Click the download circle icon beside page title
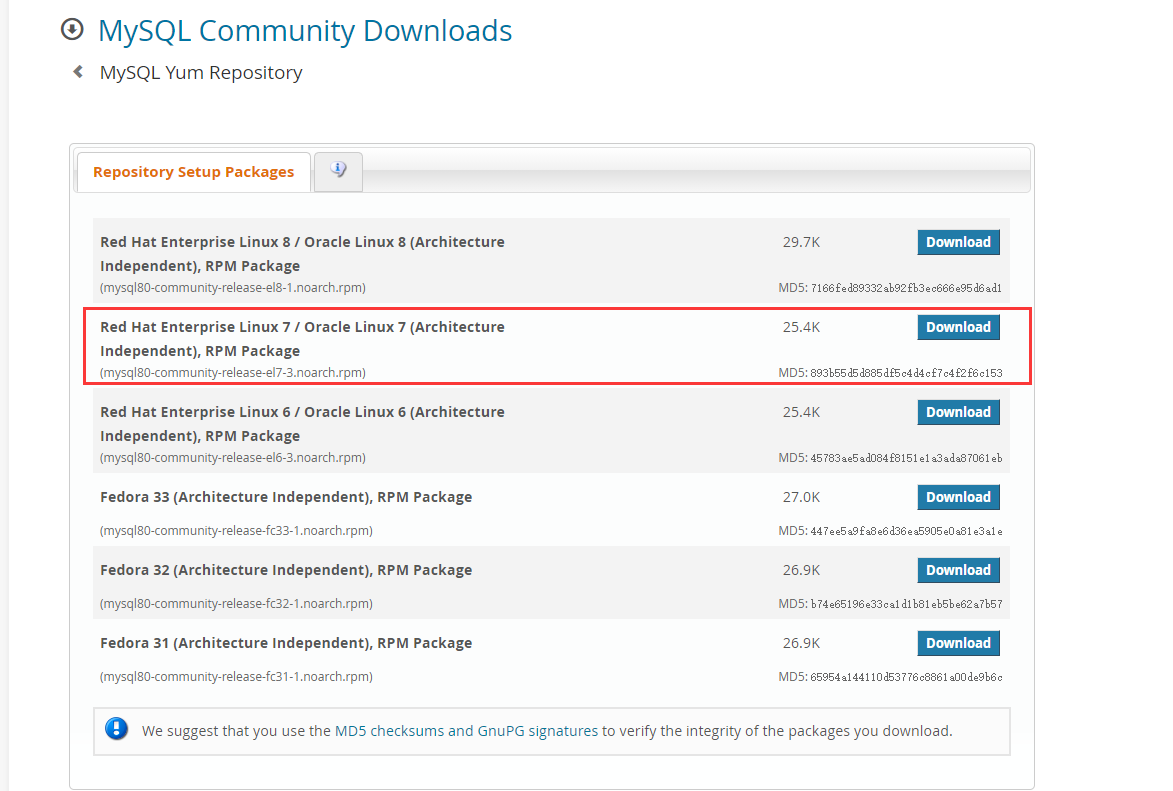 pyautogui.click(x=72, y=29)
